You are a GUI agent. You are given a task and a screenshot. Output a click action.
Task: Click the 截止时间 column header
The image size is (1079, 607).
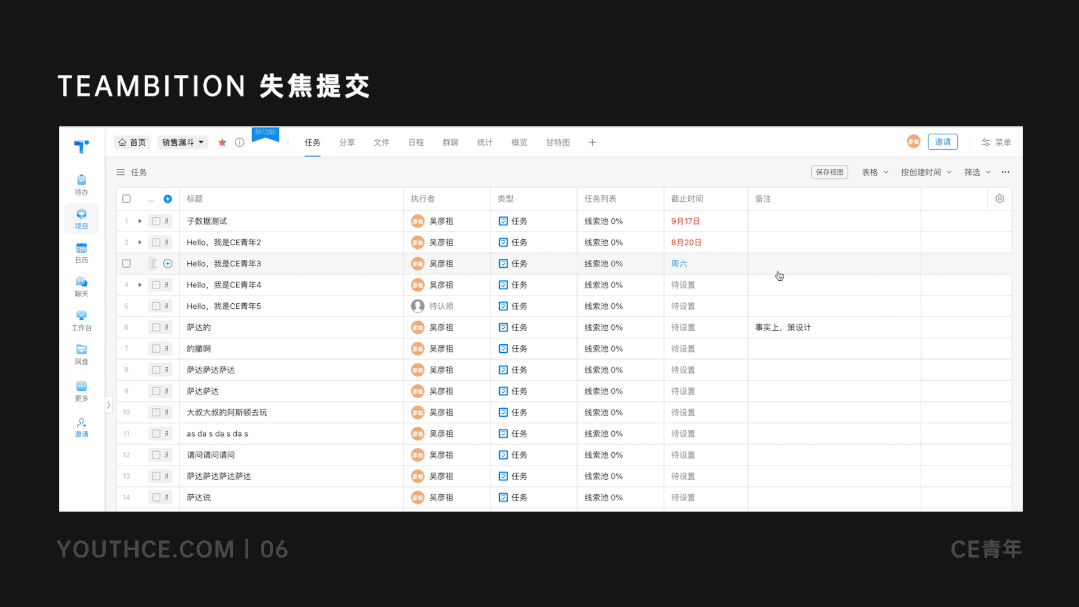click(687, 199)
